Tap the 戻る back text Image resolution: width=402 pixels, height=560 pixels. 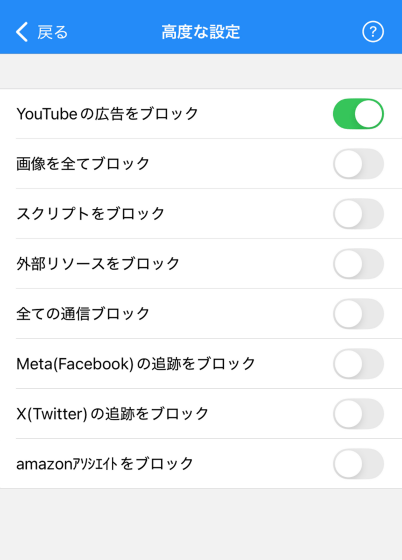pyautogui.click(x=52, y=32)
